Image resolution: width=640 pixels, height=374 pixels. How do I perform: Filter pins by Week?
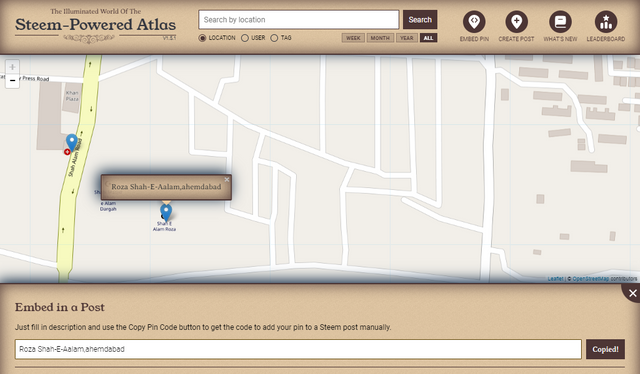[x=353, y=38]
